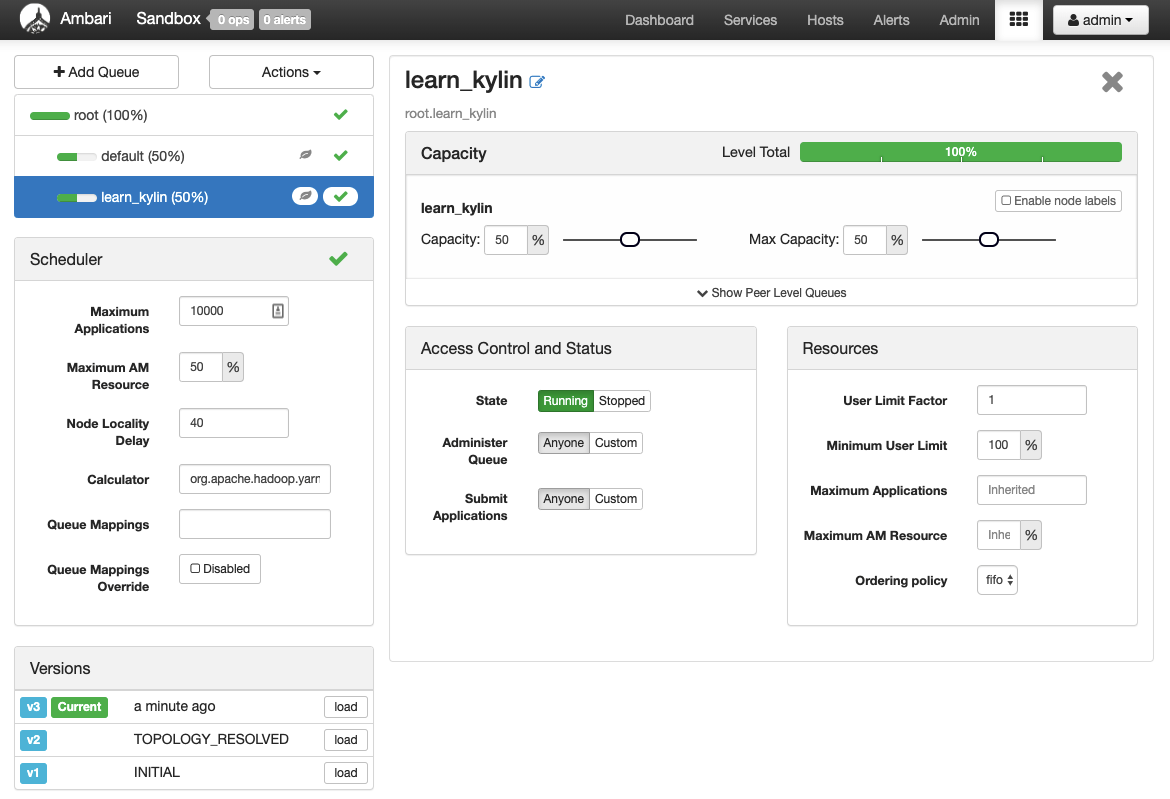Open the Actions dropdown
The image size is (1170, 799).
291,72
